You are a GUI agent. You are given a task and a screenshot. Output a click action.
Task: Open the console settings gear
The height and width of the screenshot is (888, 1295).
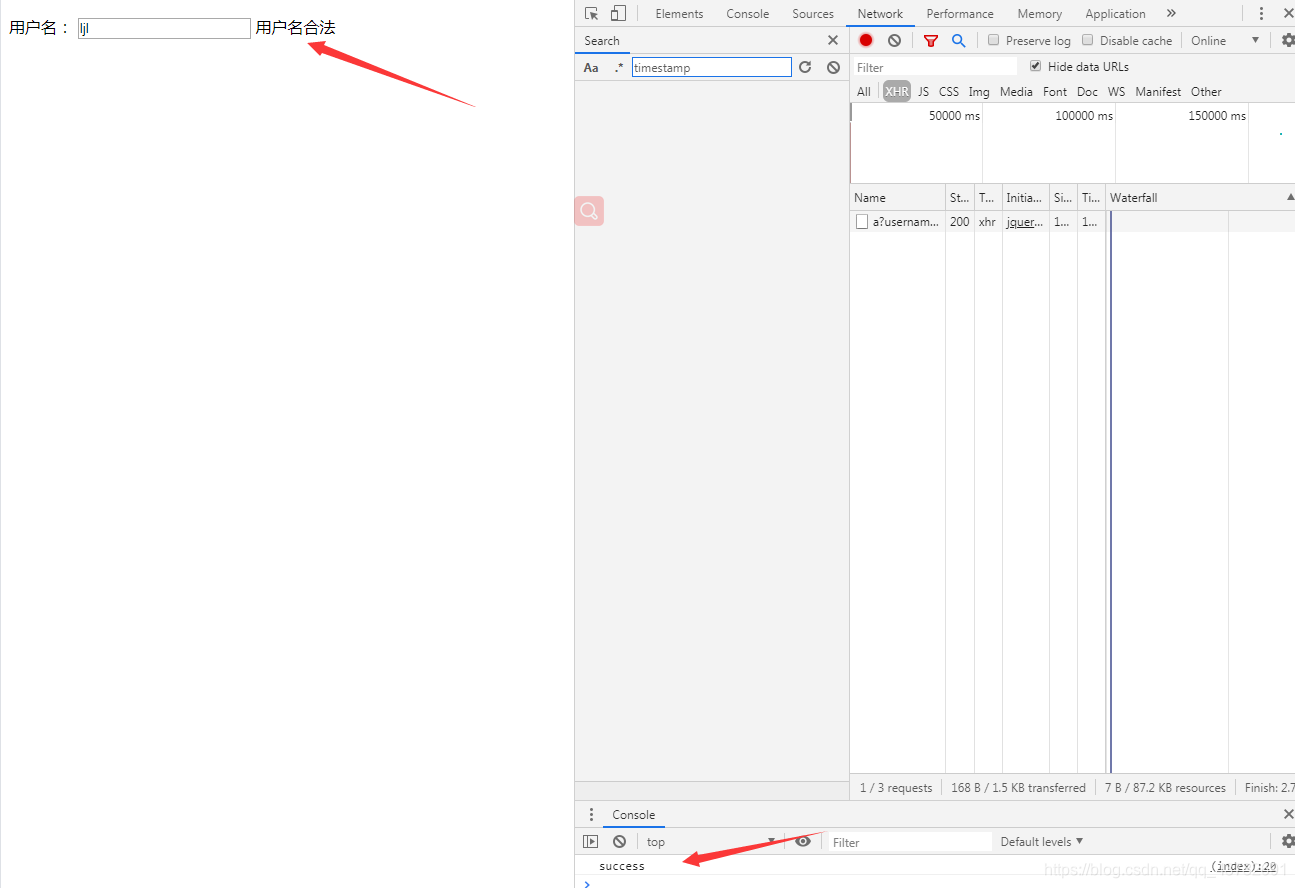tap(1288, 841)
